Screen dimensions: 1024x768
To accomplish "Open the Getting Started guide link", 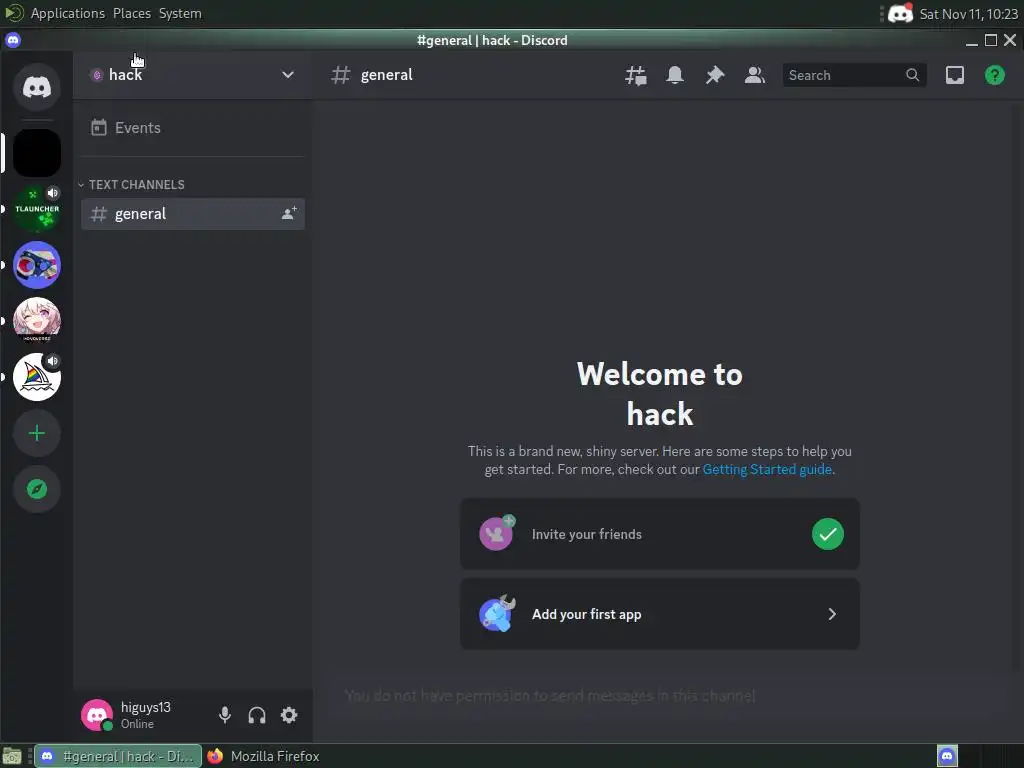I will [x=767, y=470].
